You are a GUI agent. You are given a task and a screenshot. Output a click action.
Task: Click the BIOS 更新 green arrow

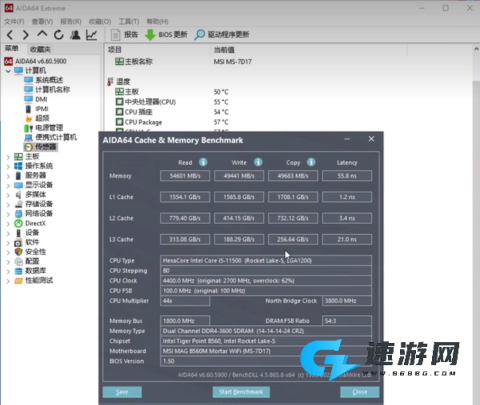tap(150, 35)
